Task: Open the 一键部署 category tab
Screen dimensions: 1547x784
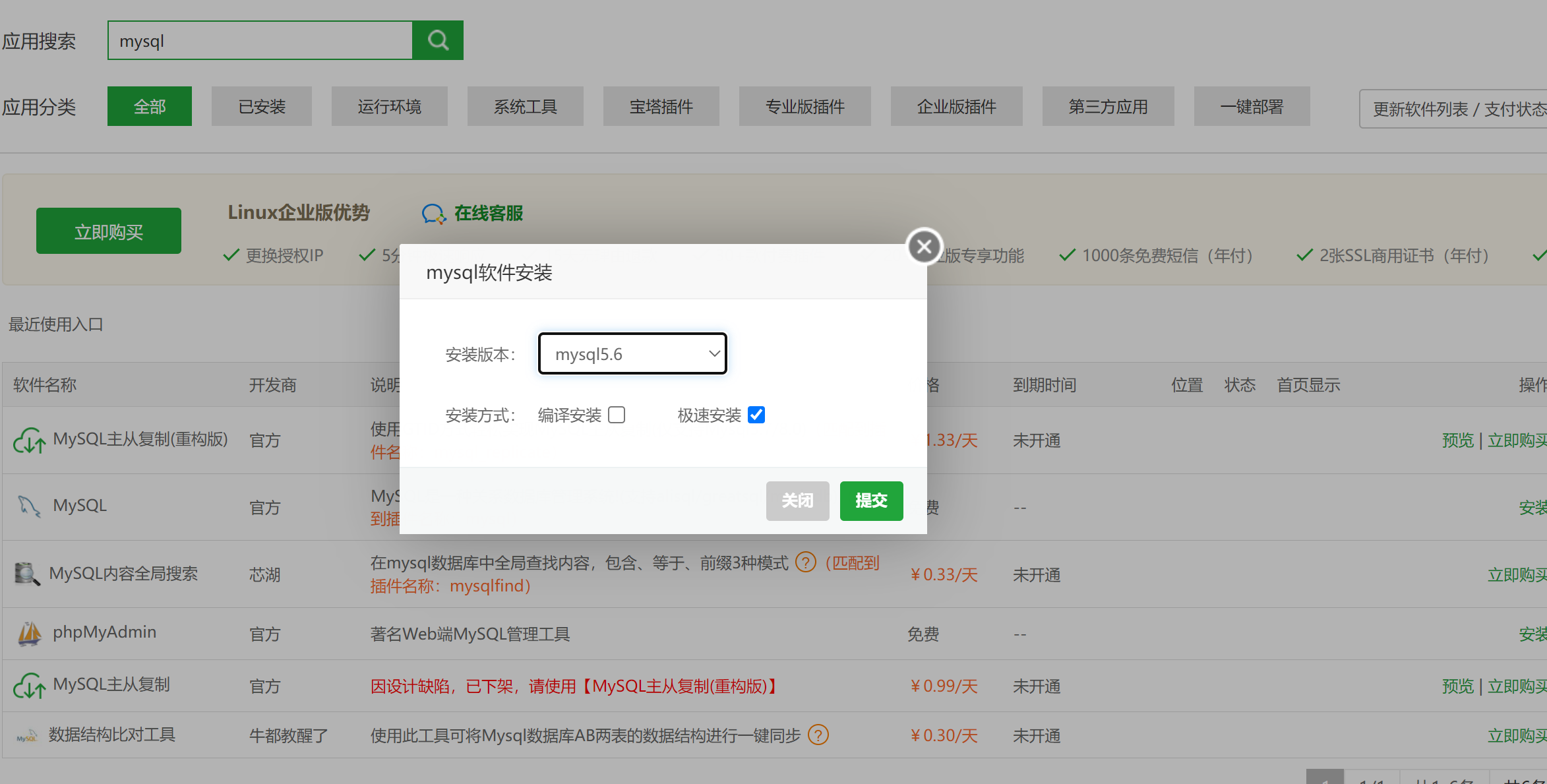Action: click(x=1252, y=106)
